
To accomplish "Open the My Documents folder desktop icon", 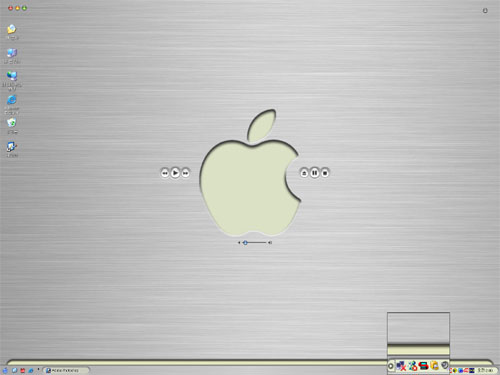I will pos(12,29).
